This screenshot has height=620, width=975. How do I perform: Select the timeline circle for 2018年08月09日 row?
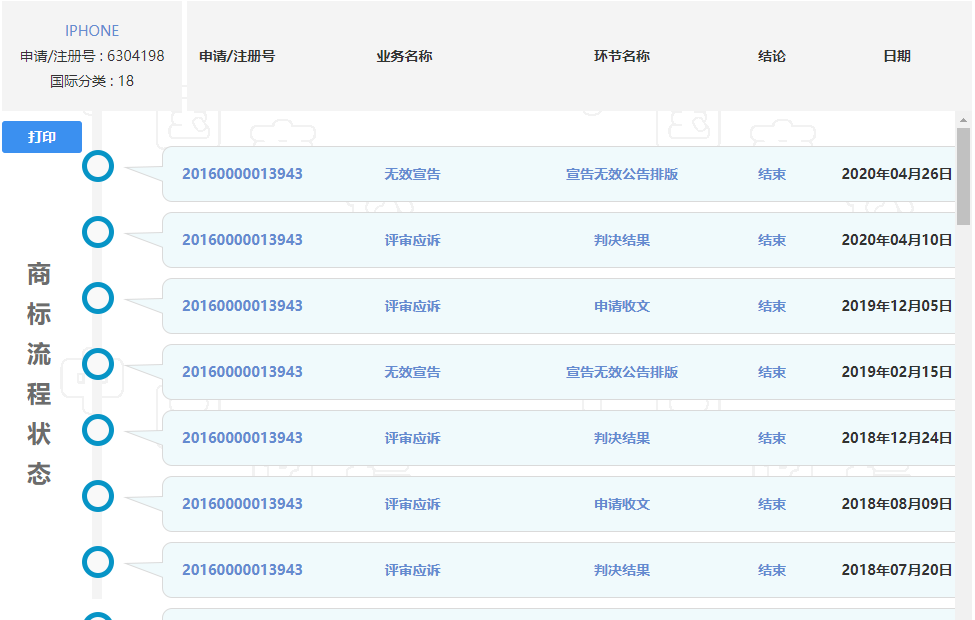98,496
